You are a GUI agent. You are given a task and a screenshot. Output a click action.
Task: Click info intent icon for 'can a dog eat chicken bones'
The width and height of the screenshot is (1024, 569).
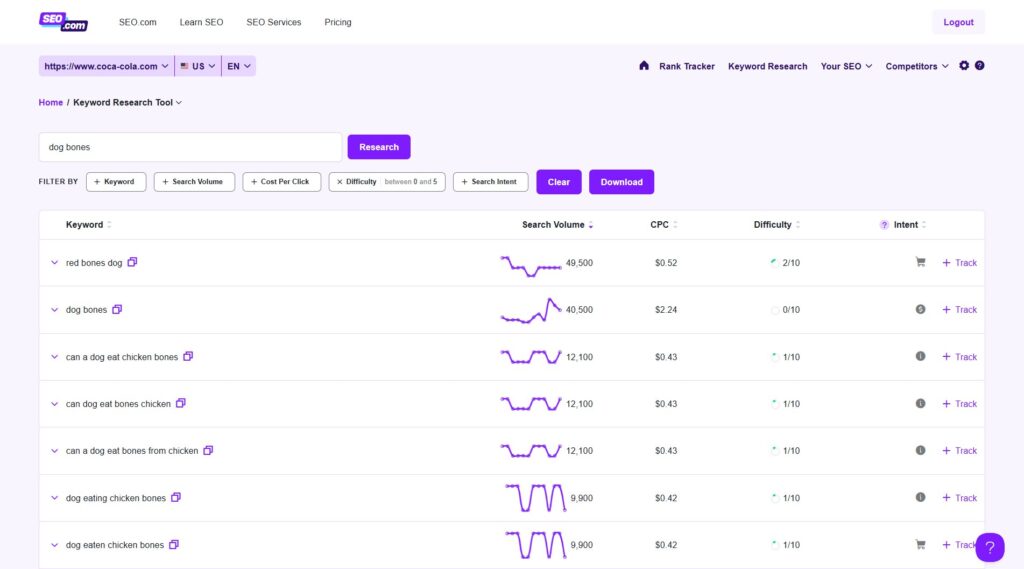point(920,356)
